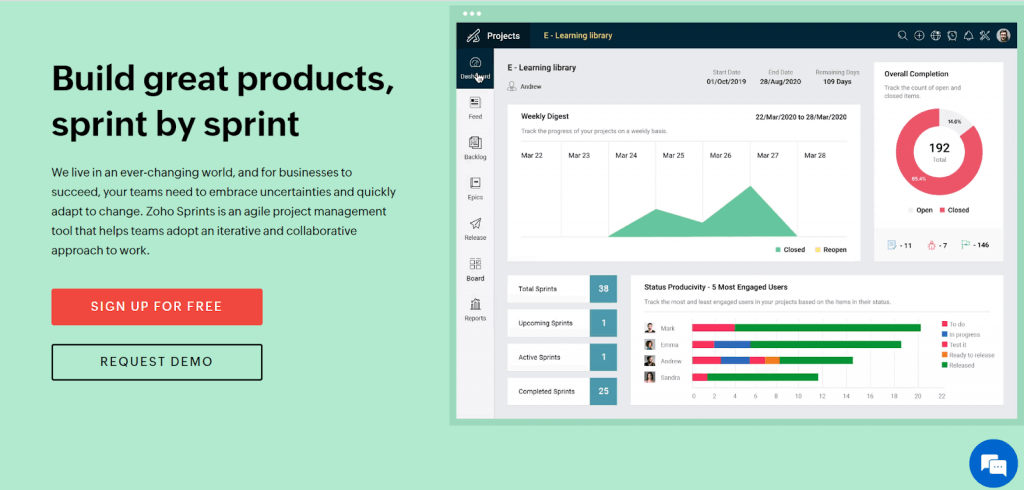The width and height of the screenshot is (1024, 490).
Task: Click the red bug icon showing 7
Action: point(931,246)
